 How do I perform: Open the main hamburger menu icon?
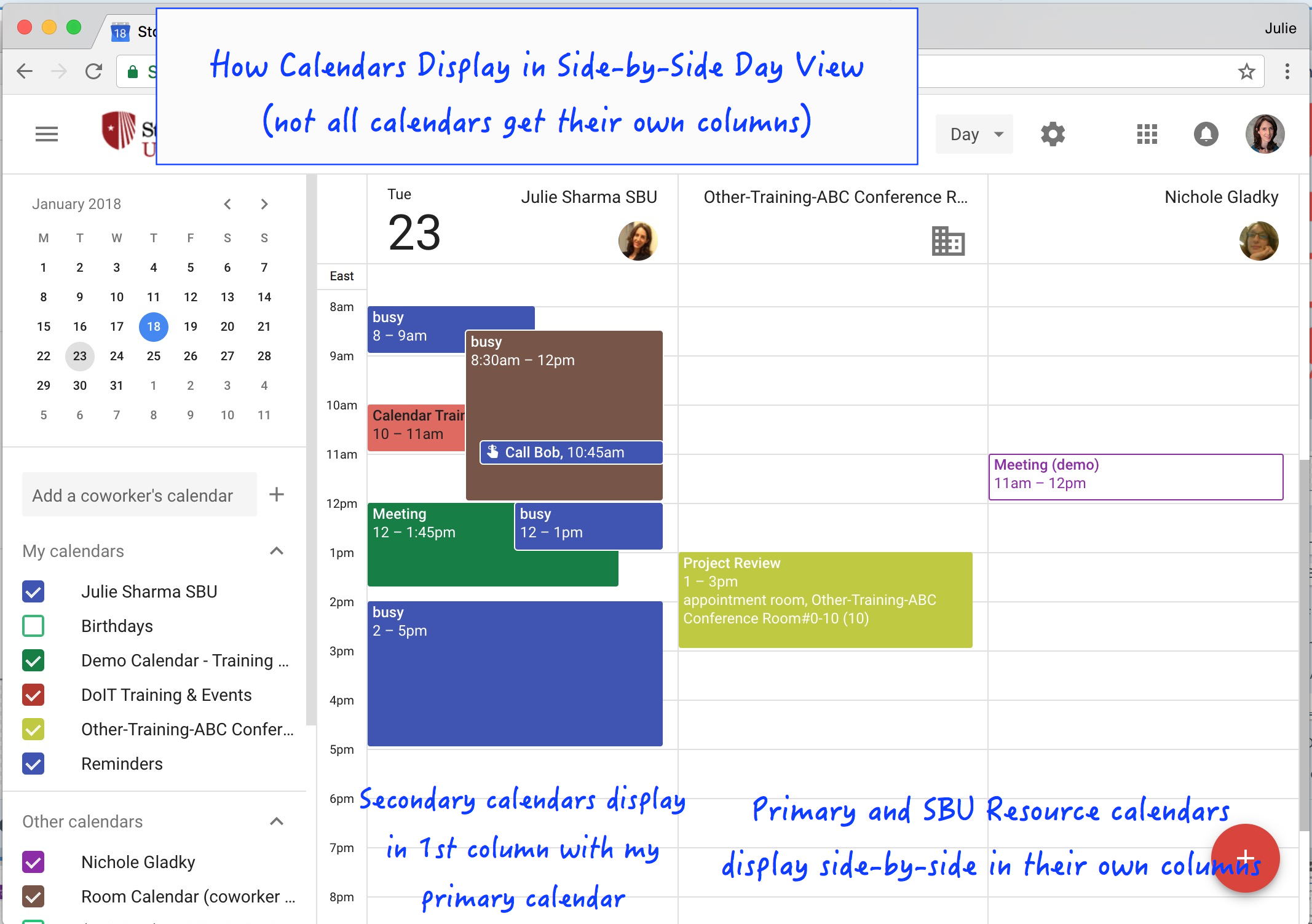coord(46,133)
